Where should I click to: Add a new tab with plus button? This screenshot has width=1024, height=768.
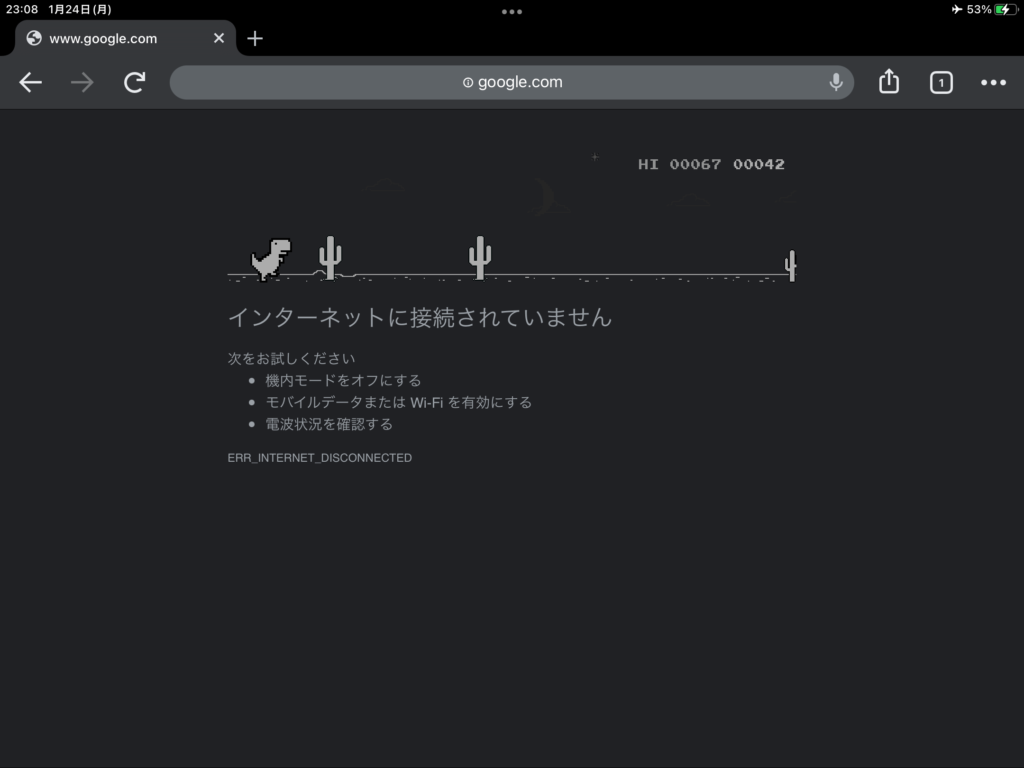(255, 39)
